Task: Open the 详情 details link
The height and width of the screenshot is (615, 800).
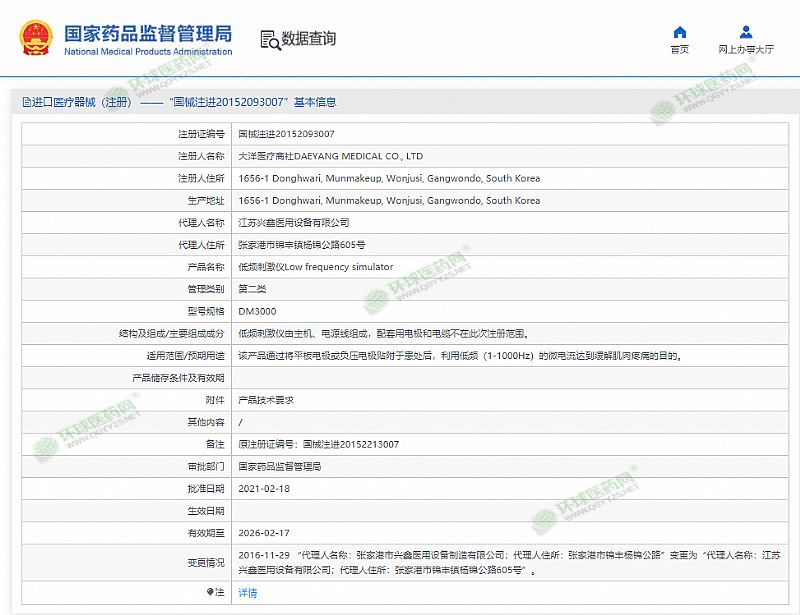Action: (247, 593)
